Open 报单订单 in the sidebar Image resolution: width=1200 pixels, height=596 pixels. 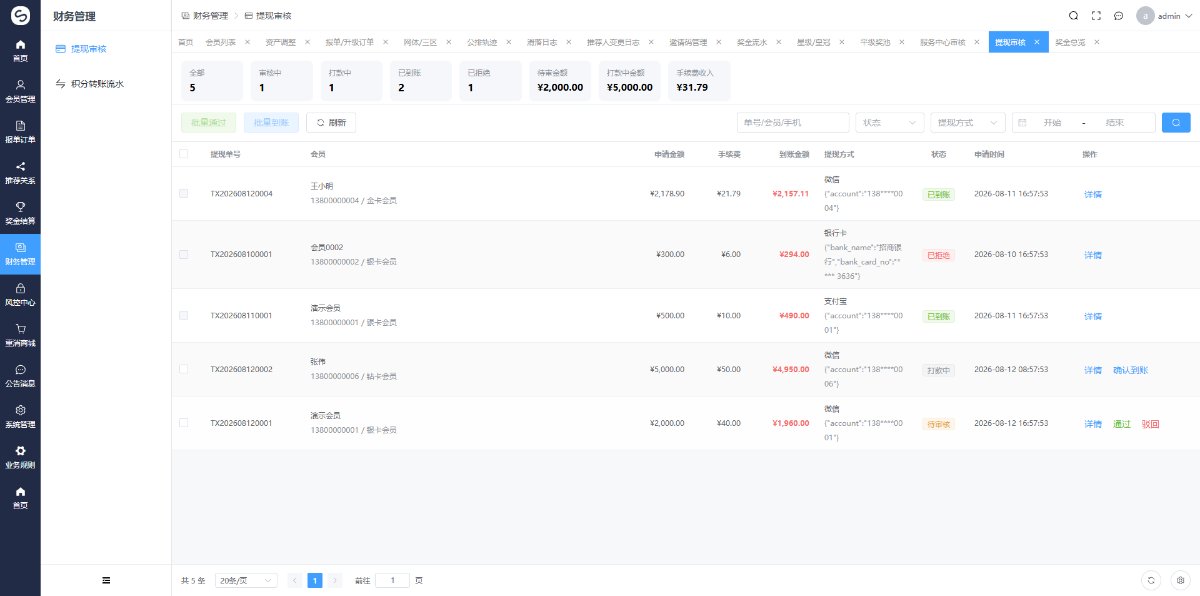20,132
